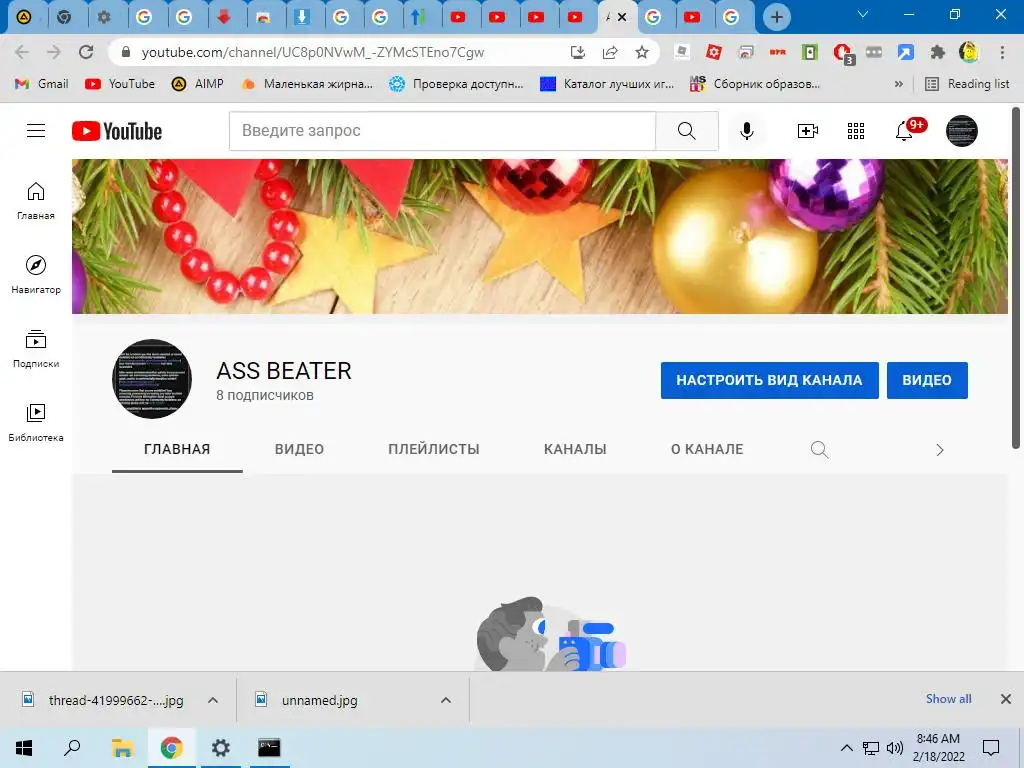Screen dimensions: 1024x768
Task: Show hidden bookmarks with double chevron
Action: coord(899,84)
